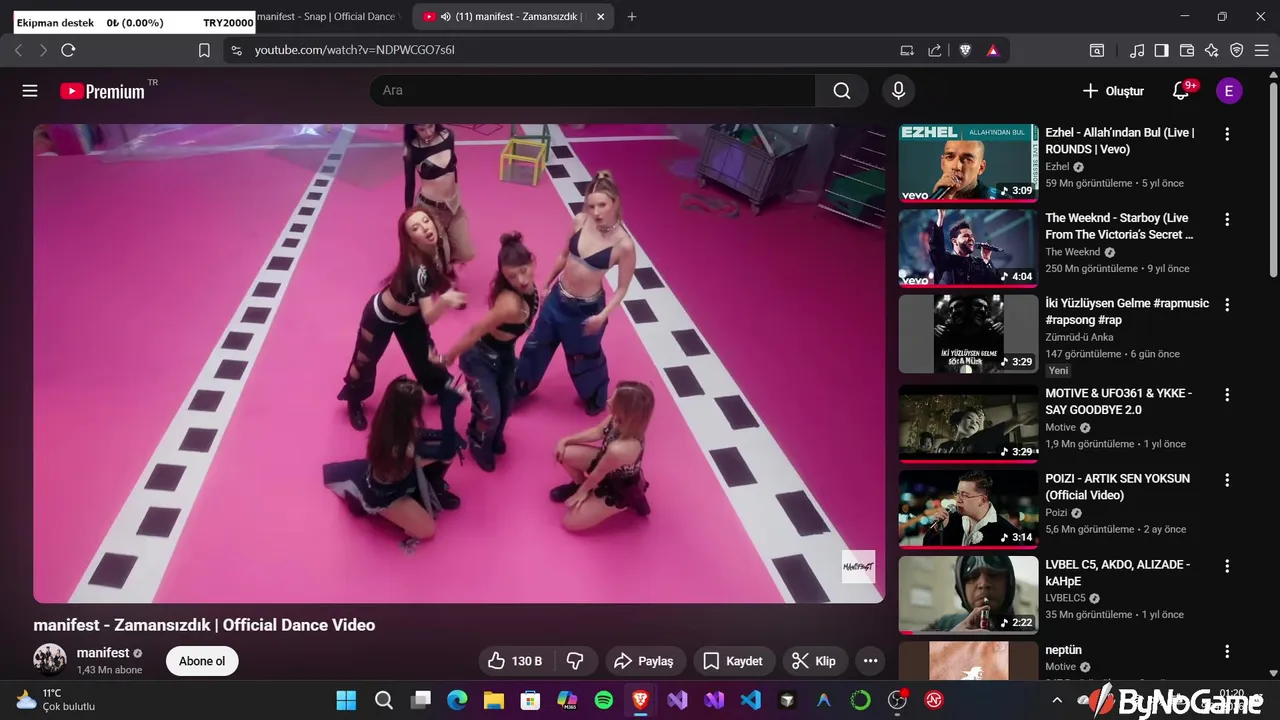Image resolution: width=1280 pixels, height=720 pixels.
Task: Open the Zümrüd-ü Anka channel name
Action: pos(1079,337)
